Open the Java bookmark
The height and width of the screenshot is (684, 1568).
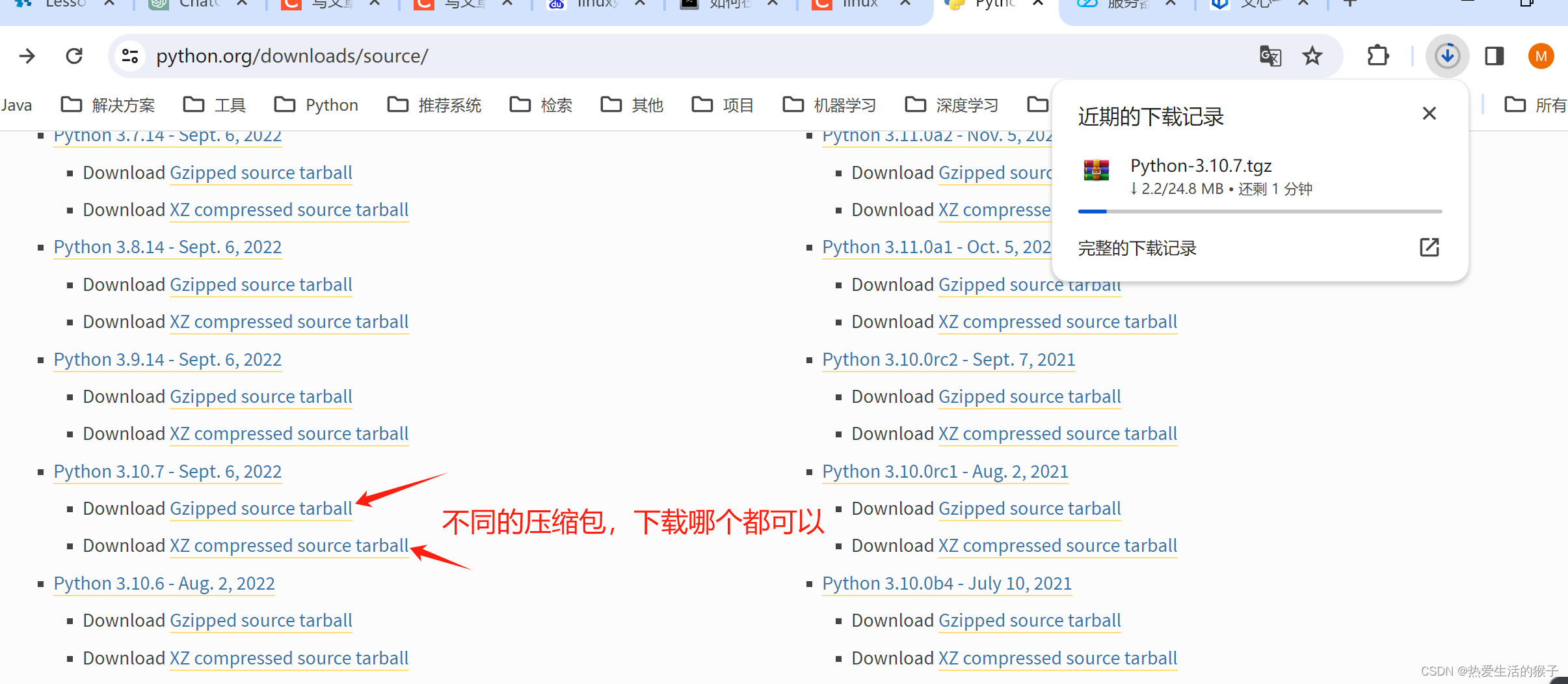coord(16,105)
